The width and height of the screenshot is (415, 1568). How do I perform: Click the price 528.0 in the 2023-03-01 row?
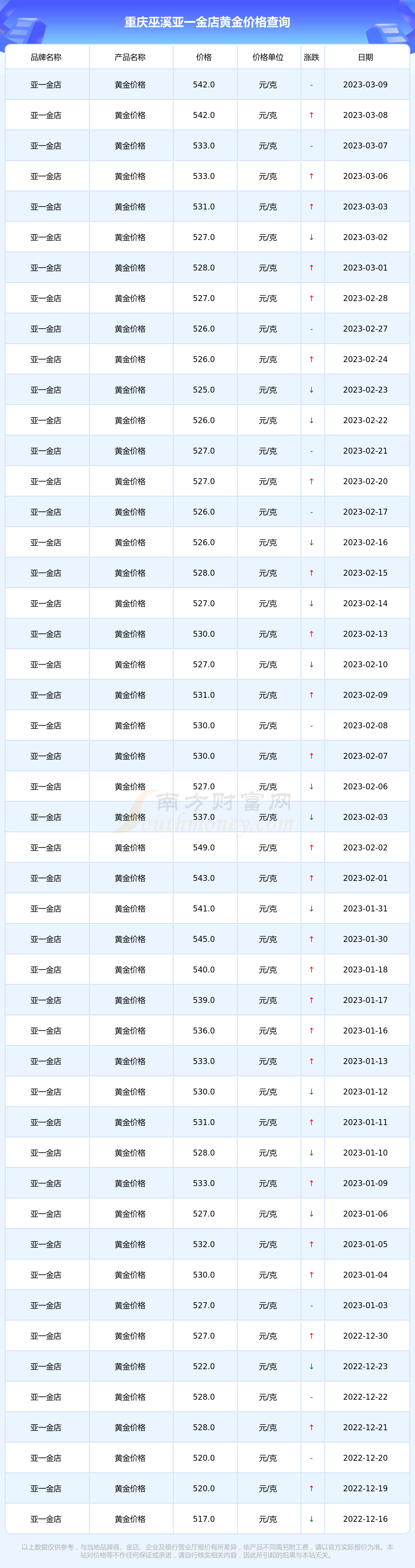point(204,268)
